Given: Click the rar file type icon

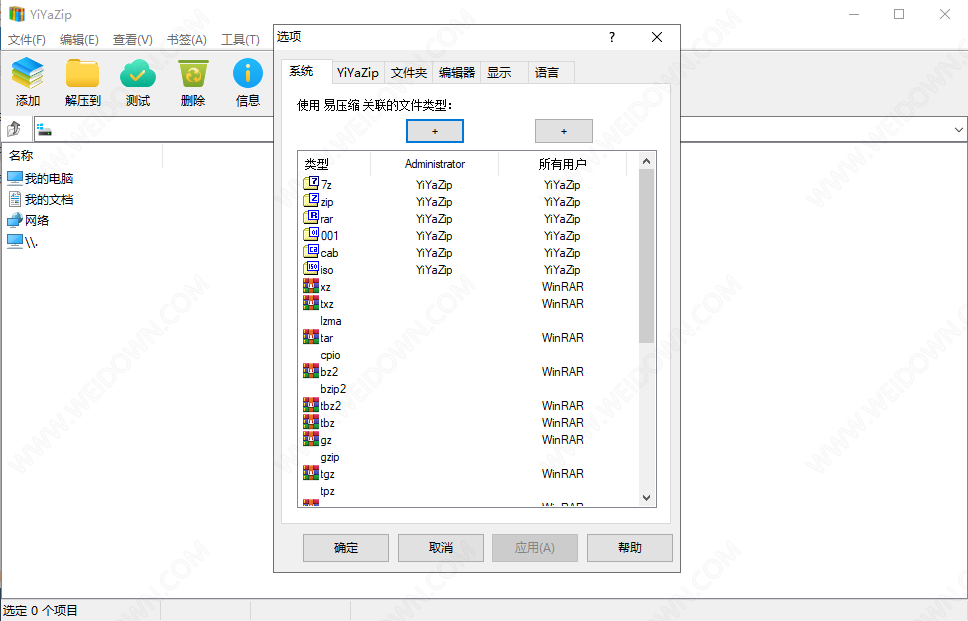Looking at the screenshot, I should [311, 217].
